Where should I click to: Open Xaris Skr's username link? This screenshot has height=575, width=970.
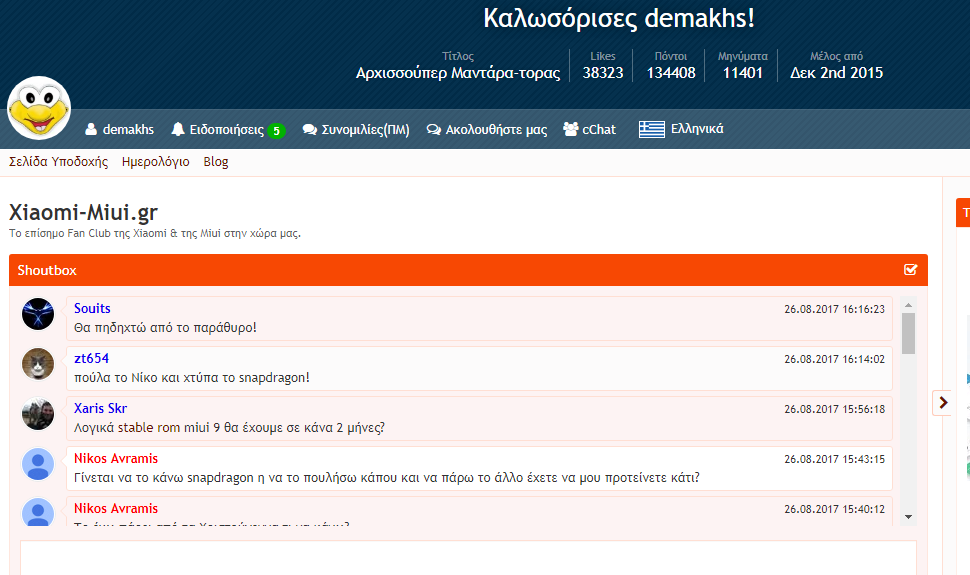click(100, 408)
